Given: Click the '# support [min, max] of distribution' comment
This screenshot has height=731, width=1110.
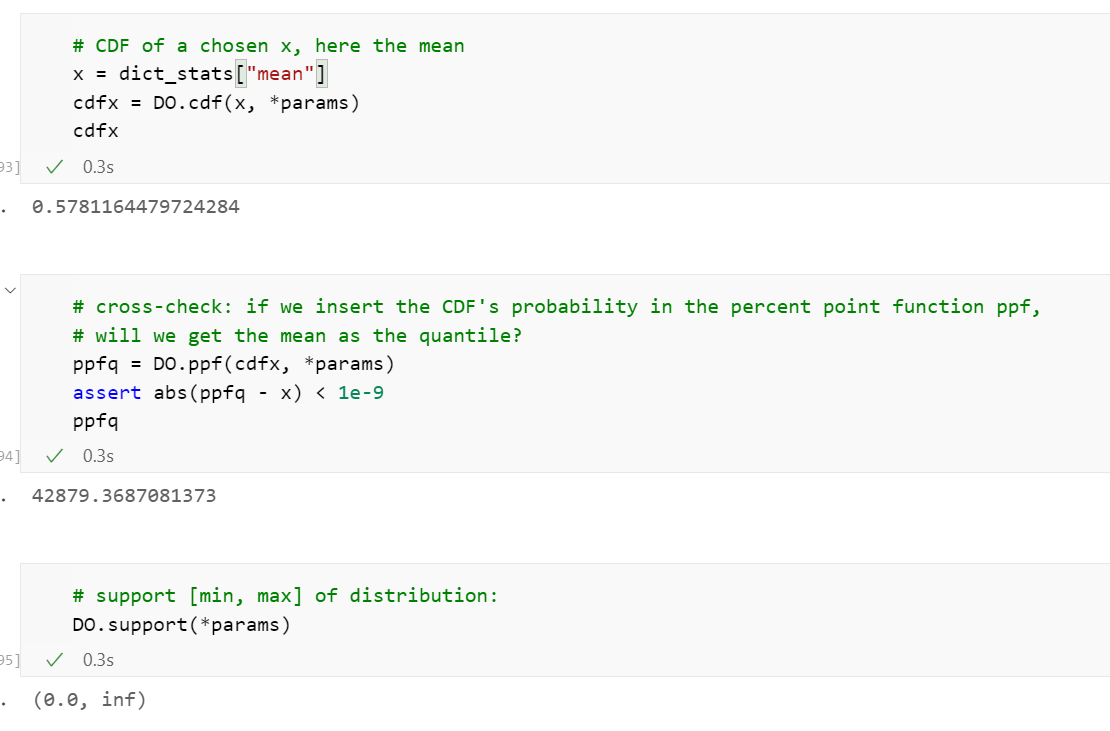Looking at the screenshot, I should (285, 596).
